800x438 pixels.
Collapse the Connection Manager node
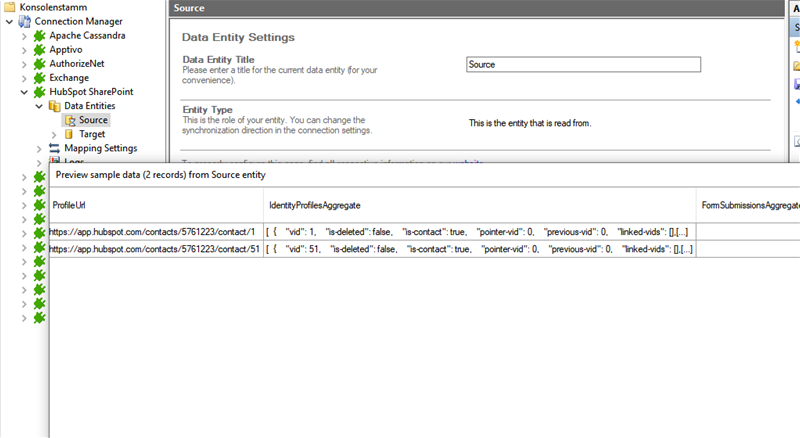coord(9,21)
